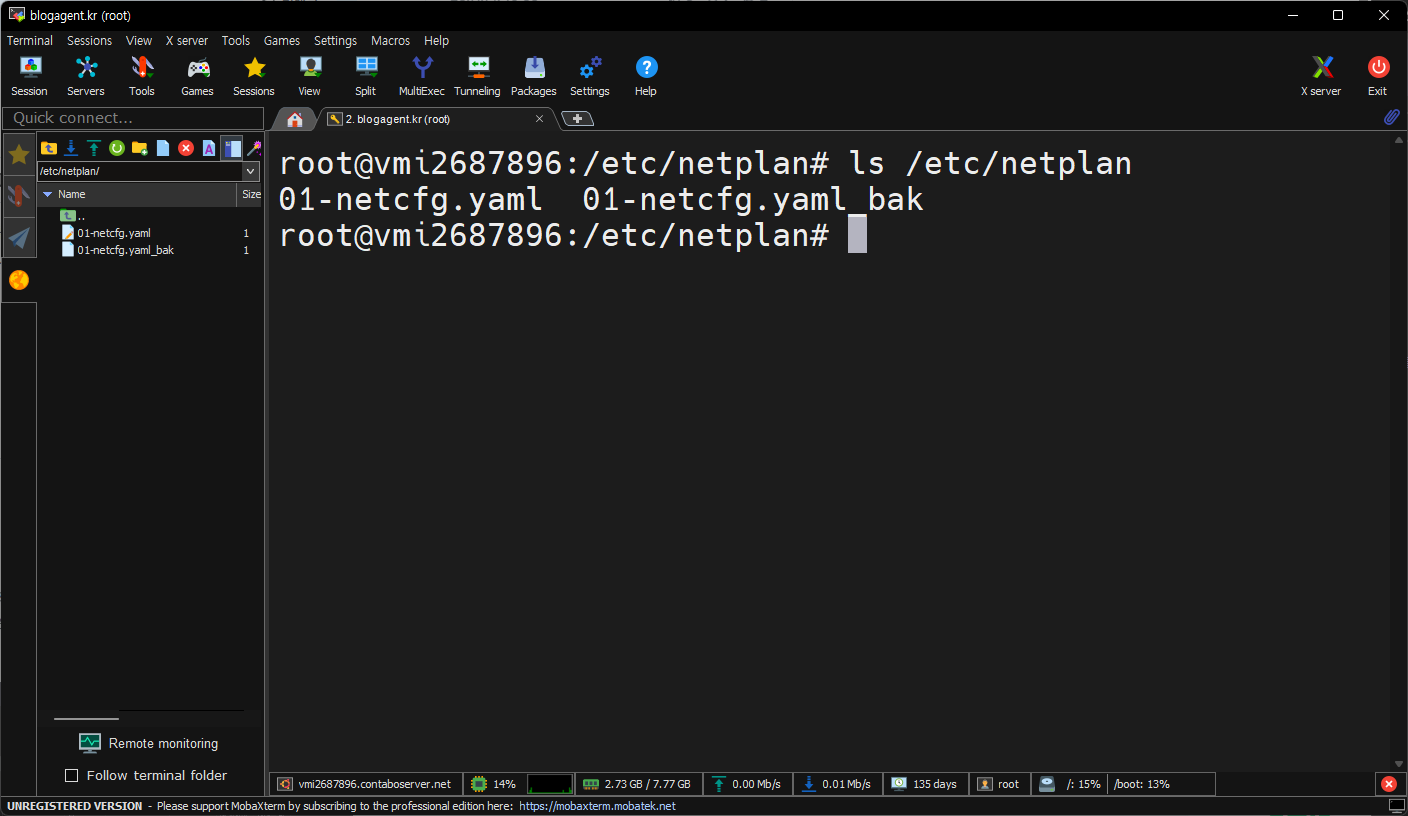Sort files by the Name column header
Viewport: 1408px width, 816px height.
138,194
